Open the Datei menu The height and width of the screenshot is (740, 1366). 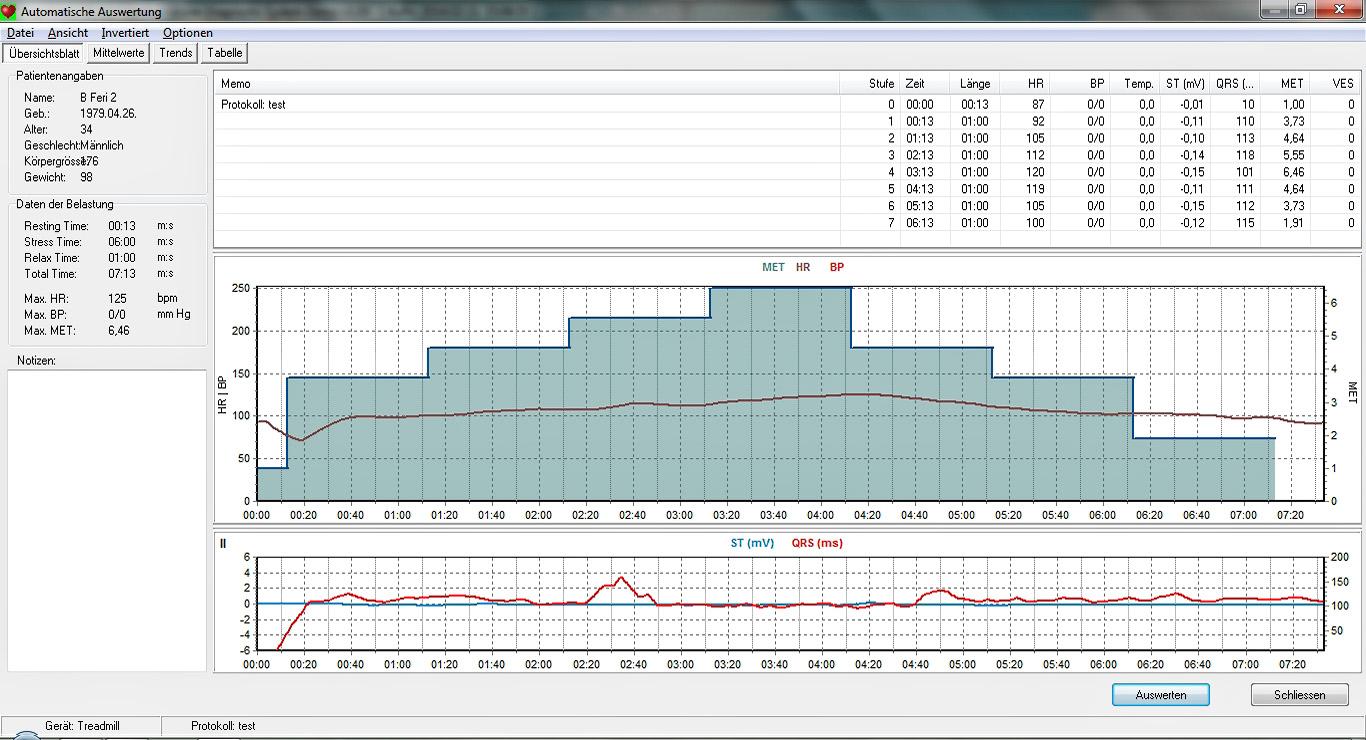(x=20, y=33)
